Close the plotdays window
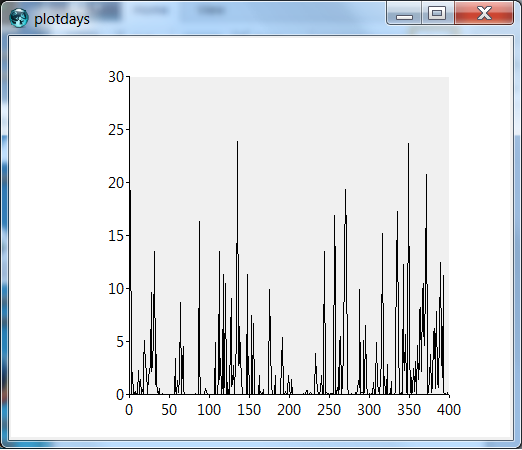 coord(484,13)
